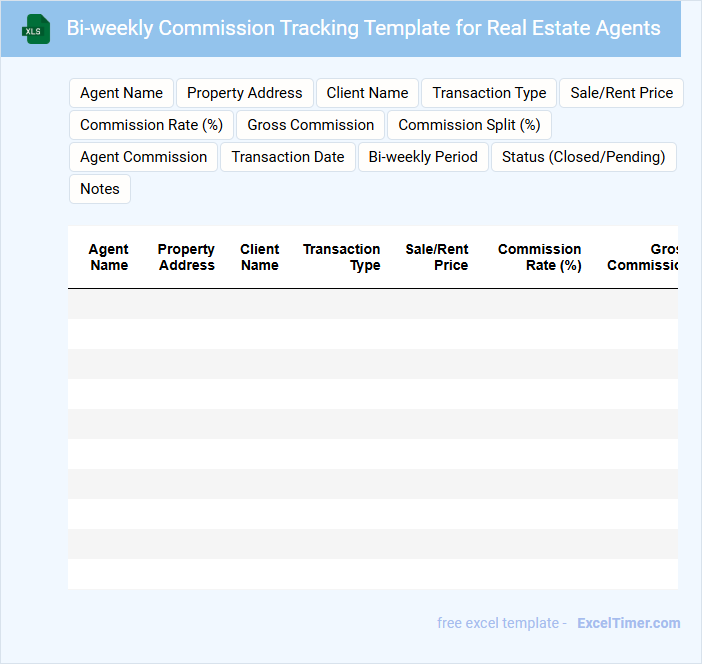Screen dimensions: 702x664
Task: Select the Sale/Rent Price tag
Action: pos(621,93)
